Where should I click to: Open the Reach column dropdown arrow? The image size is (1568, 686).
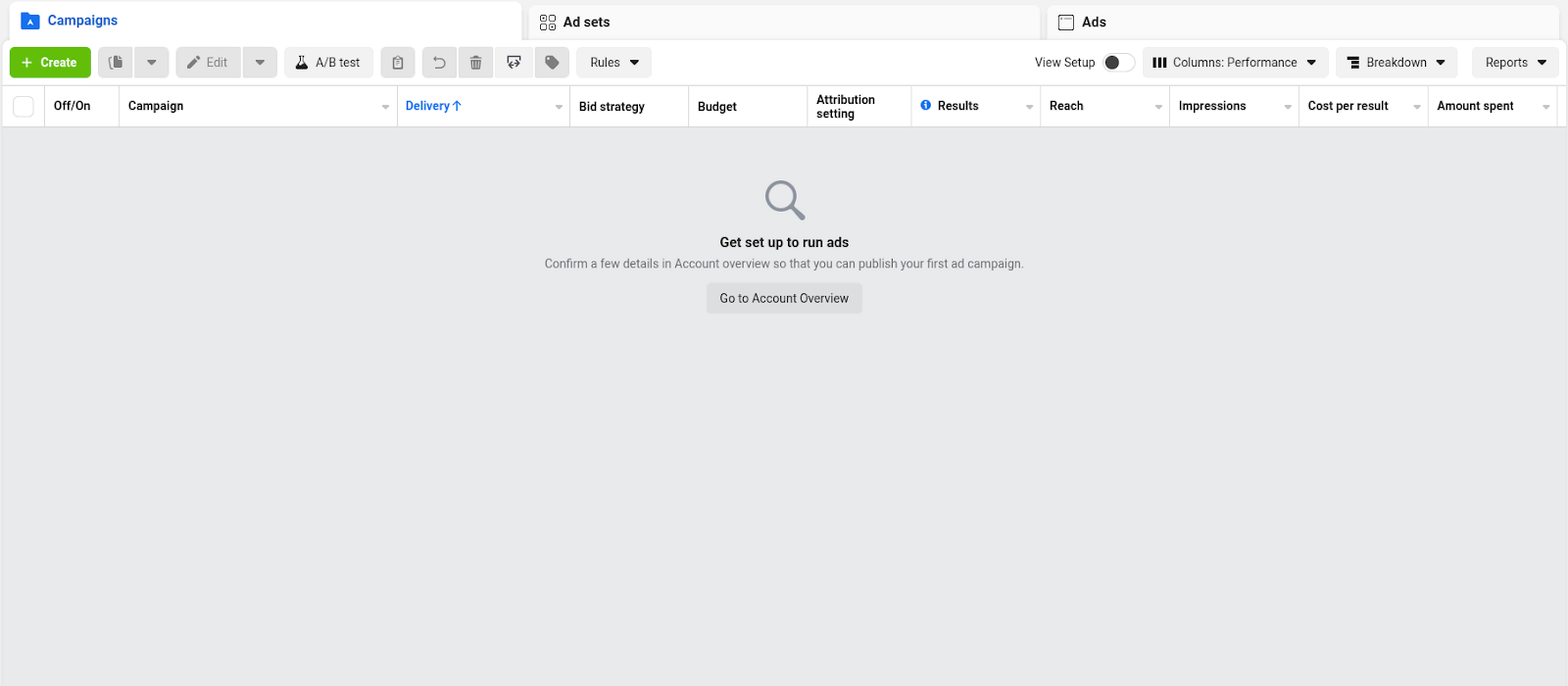(x=1158, y=107)
